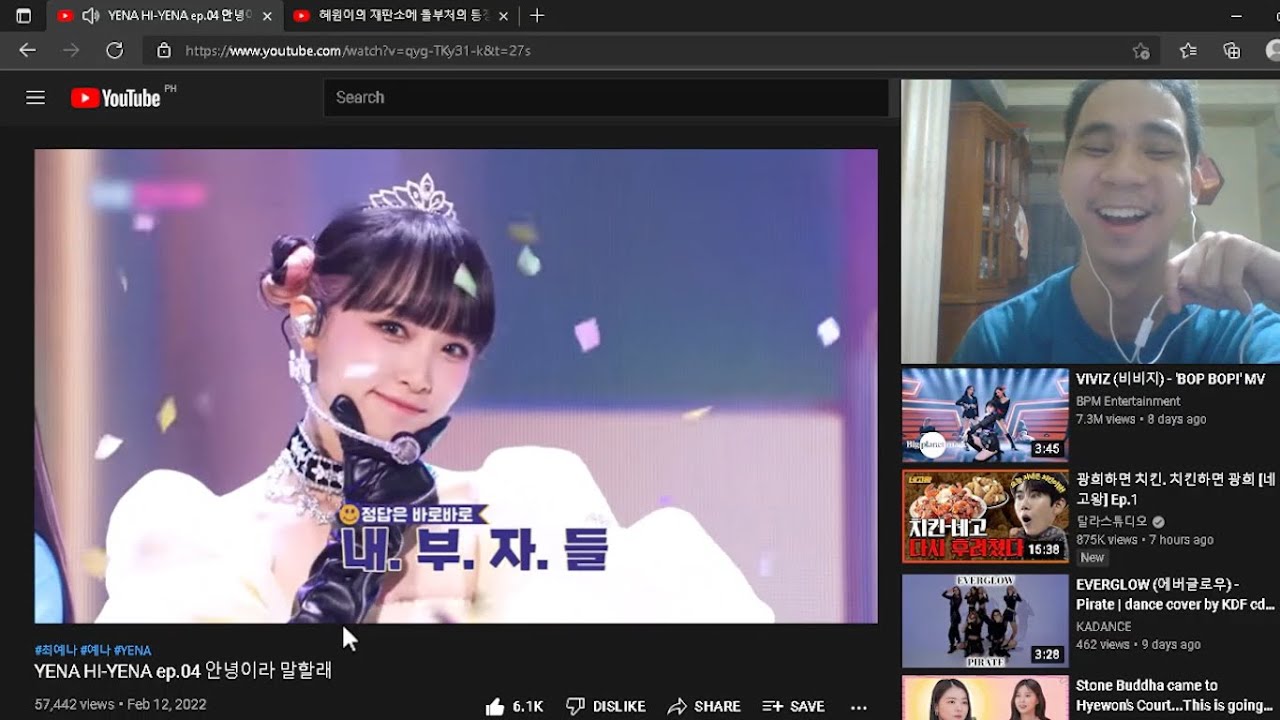Open the Collections icon in toolbar

[x=1232, y=50]
